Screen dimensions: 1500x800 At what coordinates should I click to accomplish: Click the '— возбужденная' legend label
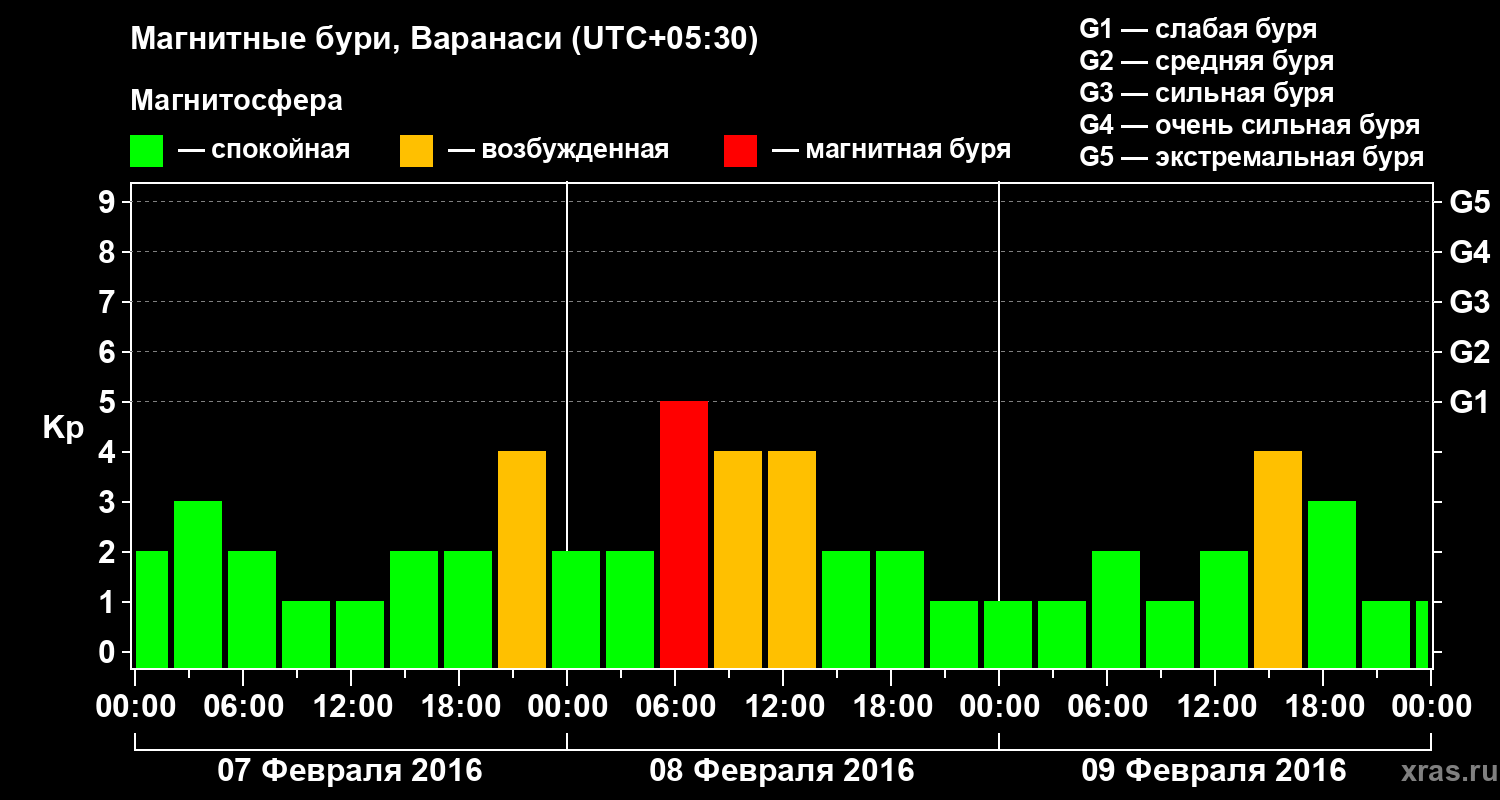tap(558, 150)
